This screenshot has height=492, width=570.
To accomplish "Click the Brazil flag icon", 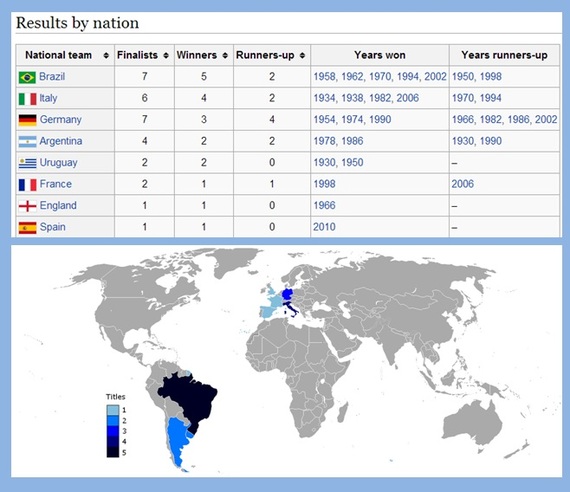I will coord(27,77).
